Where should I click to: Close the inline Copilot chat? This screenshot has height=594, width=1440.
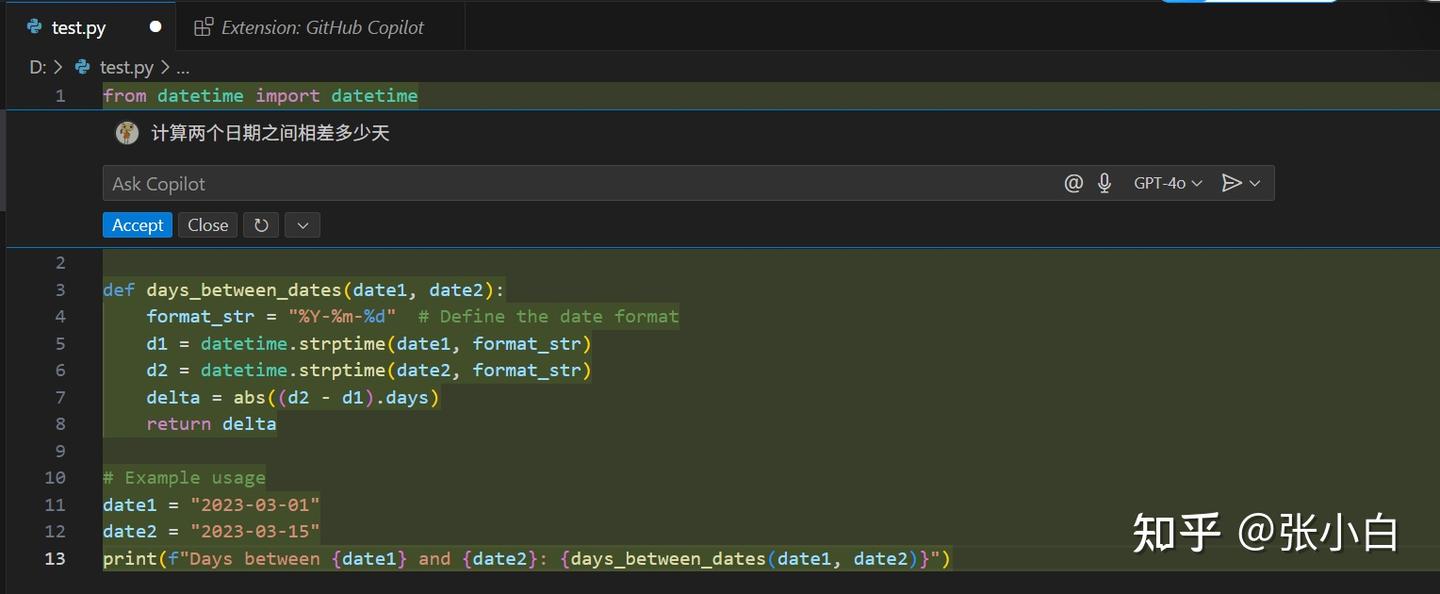pos(208,225)
